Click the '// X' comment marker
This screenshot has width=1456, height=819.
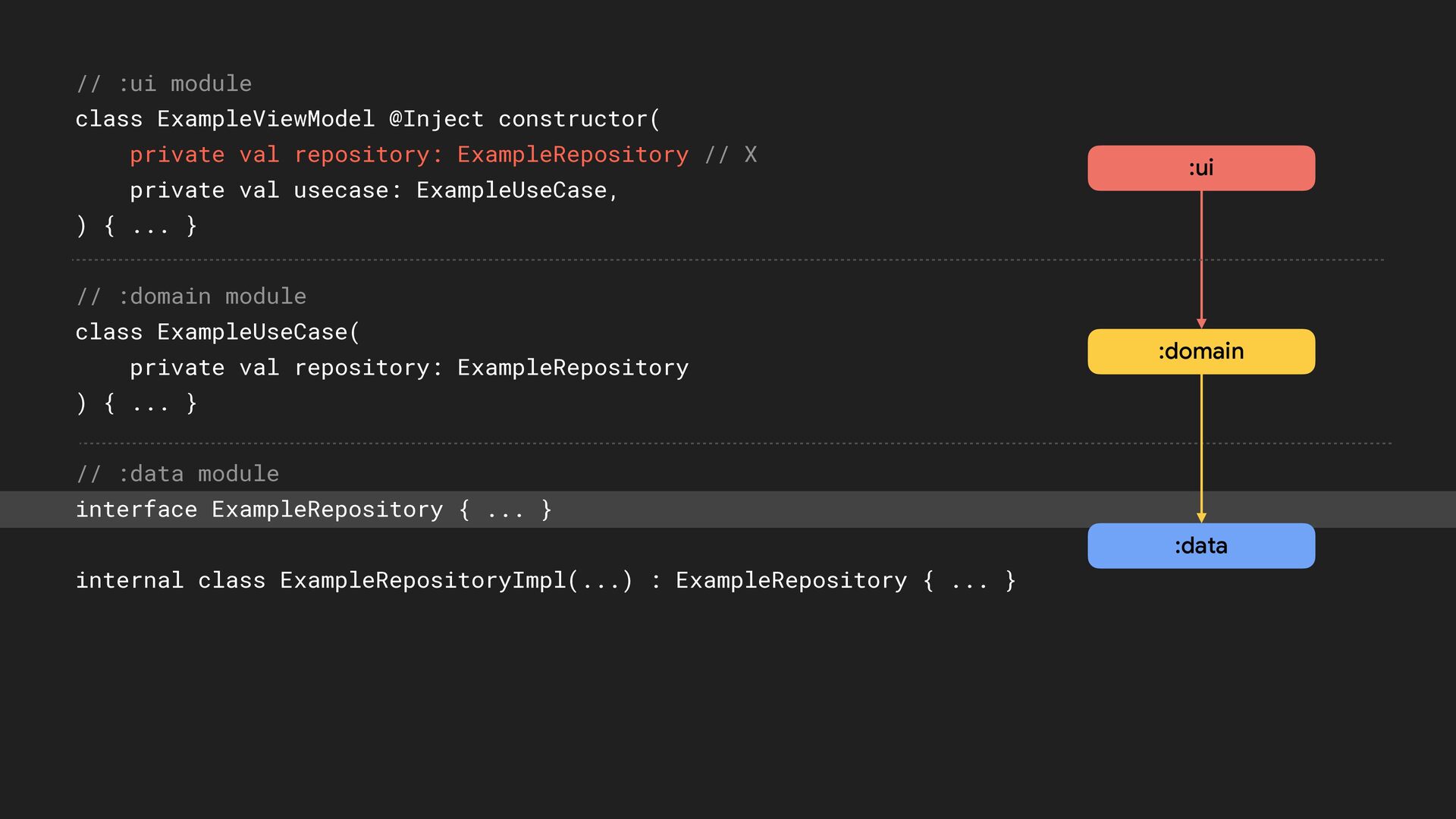click(x=730, y=155)
